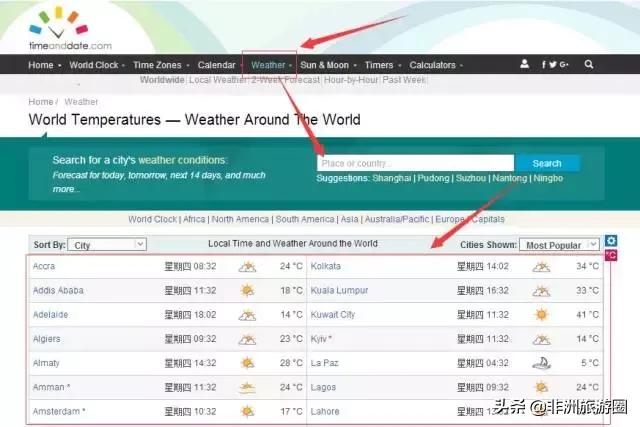
Task: Choose the Shanghai suggestion
Action: click(x=391, y=178)
